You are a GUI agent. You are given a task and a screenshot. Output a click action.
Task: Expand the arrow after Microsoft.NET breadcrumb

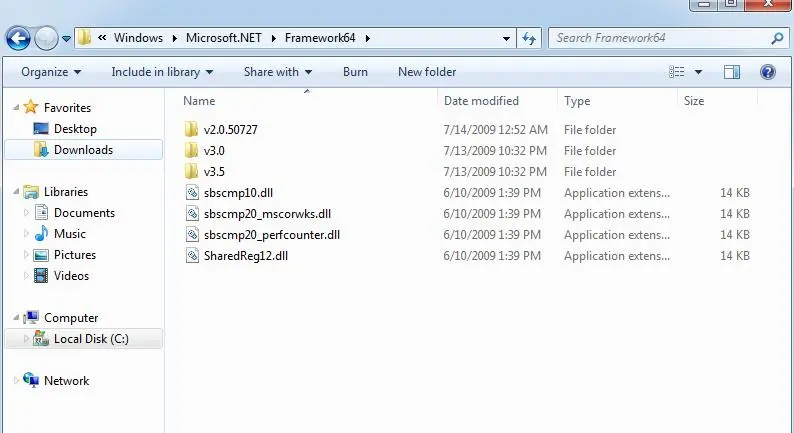point(273,38)
